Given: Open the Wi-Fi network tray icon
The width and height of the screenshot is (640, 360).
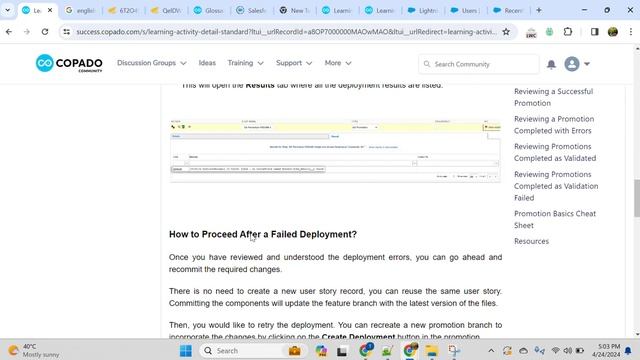Looking at the screenshot, I should click(555, 351).
